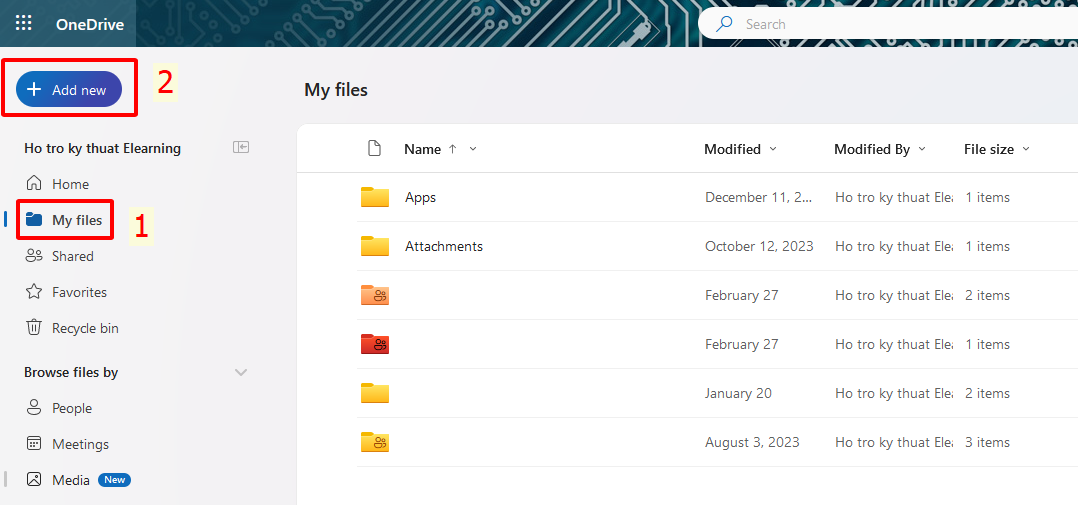Click the Recycle bin icon
1078x505 pixels.
click(34, 328)
